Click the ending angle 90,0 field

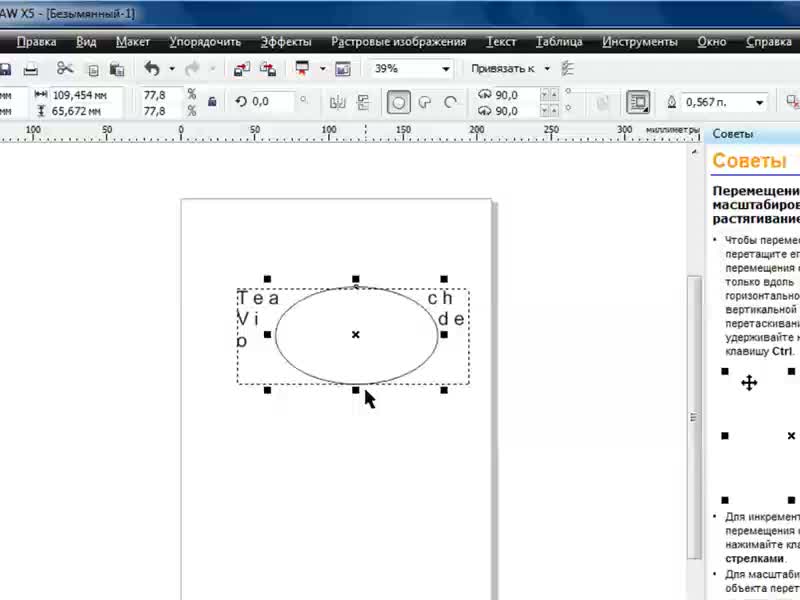pyautogui.click(x=516, y=111)
